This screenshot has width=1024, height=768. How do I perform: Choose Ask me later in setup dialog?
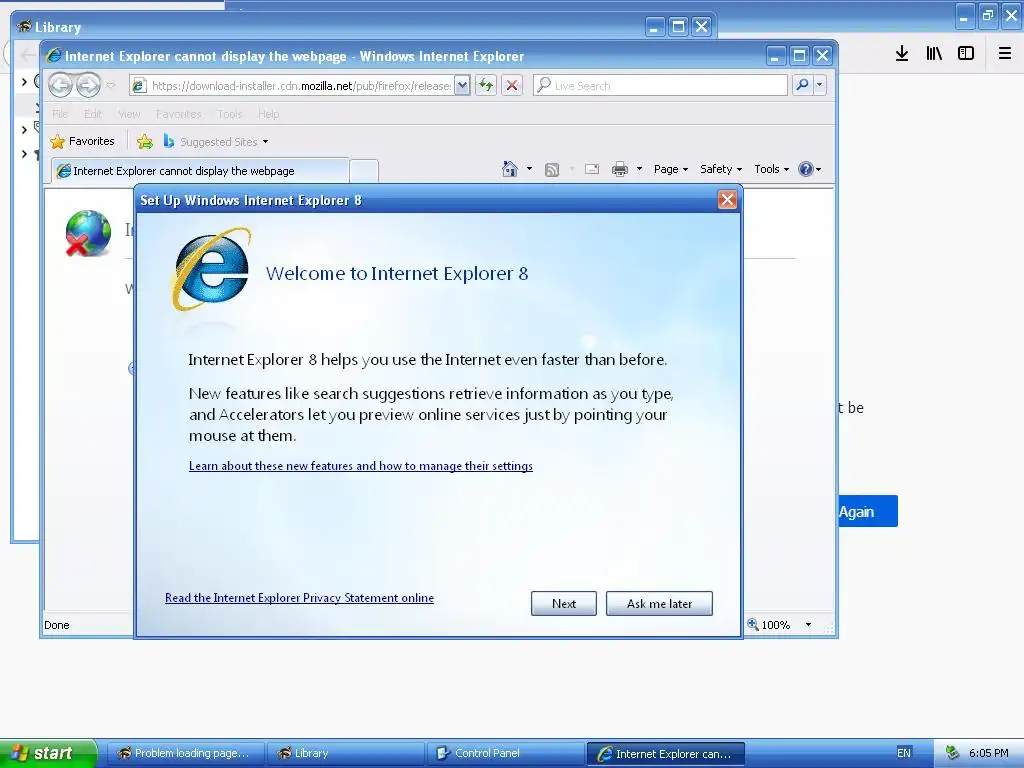click(659, 603)
